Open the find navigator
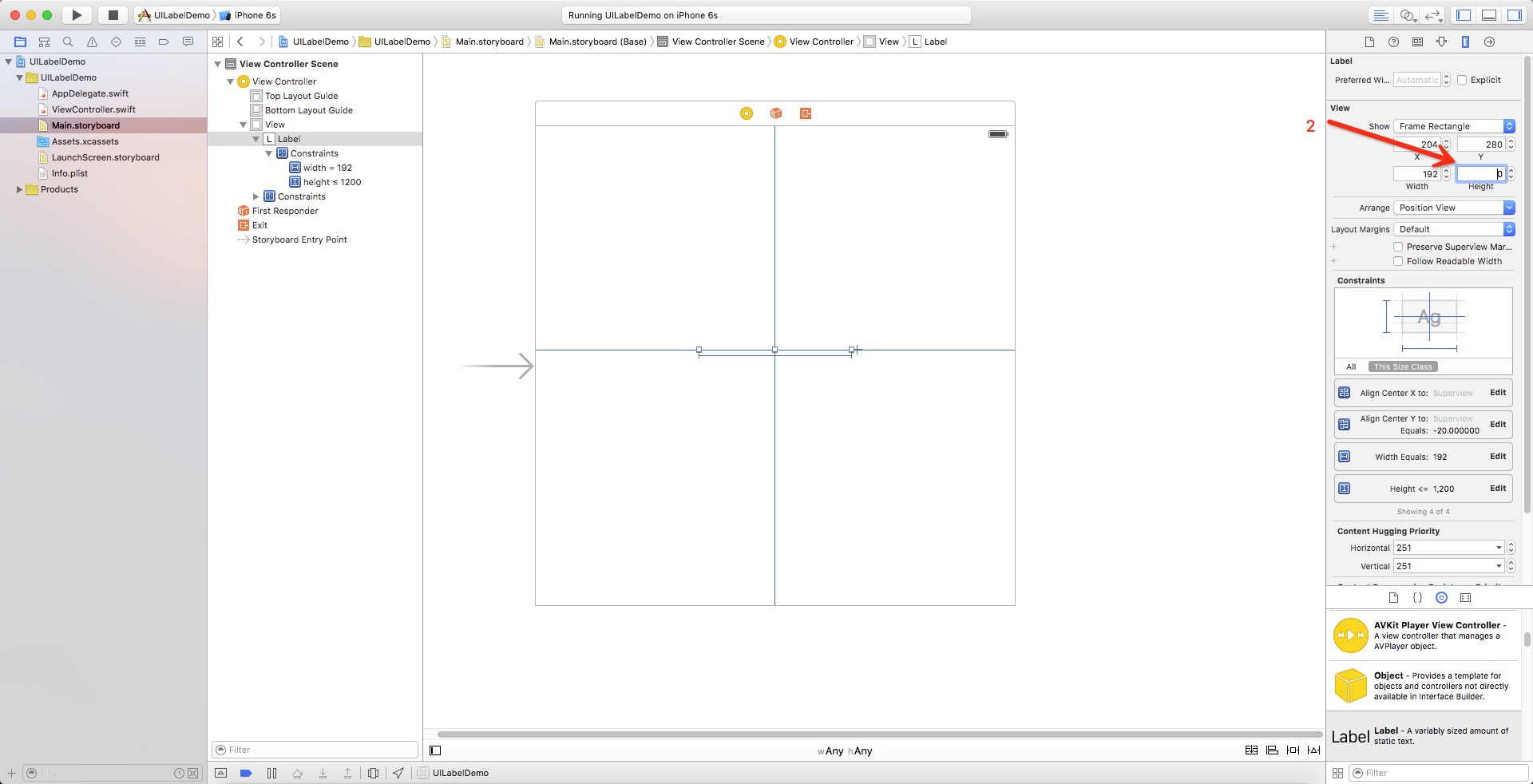Image resolution: width=1533 pixels, height=784 pixels. [68, 42]
